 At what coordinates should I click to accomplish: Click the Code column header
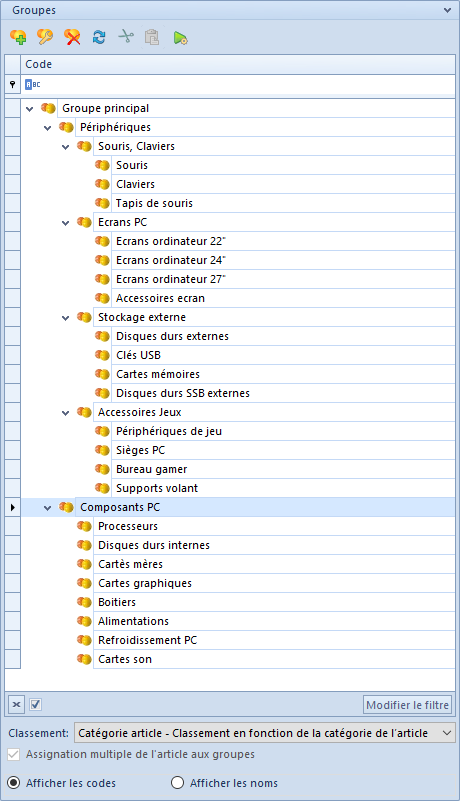tap(238, 64)
